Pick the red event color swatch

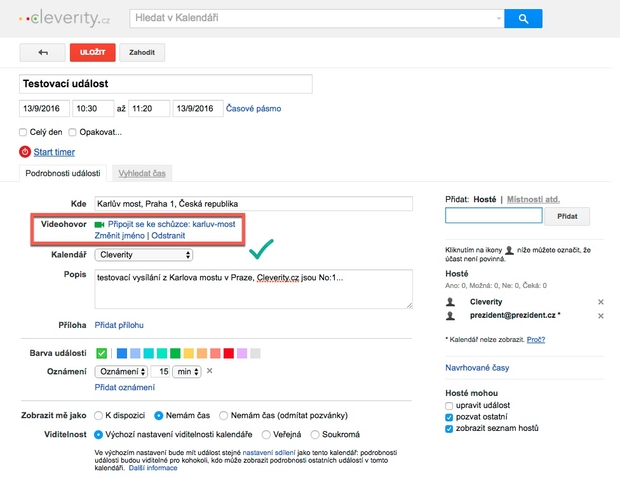229,353
